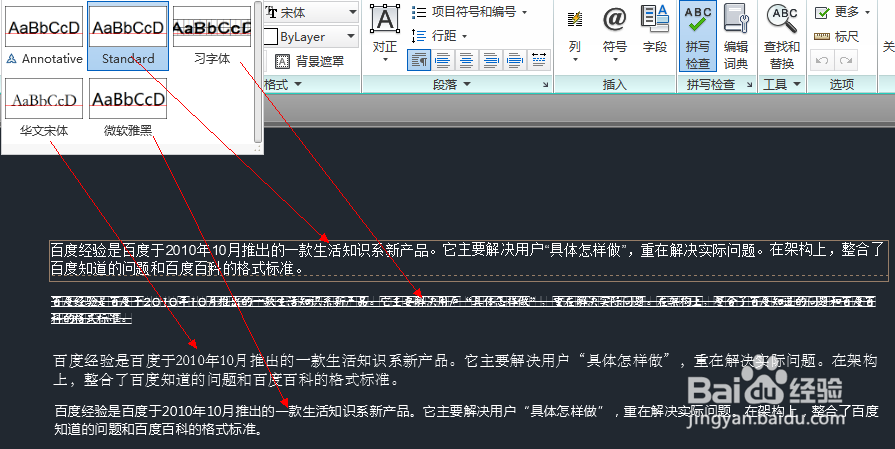
Task: Click the 选项 panel label
Action: tap(842, 85)
